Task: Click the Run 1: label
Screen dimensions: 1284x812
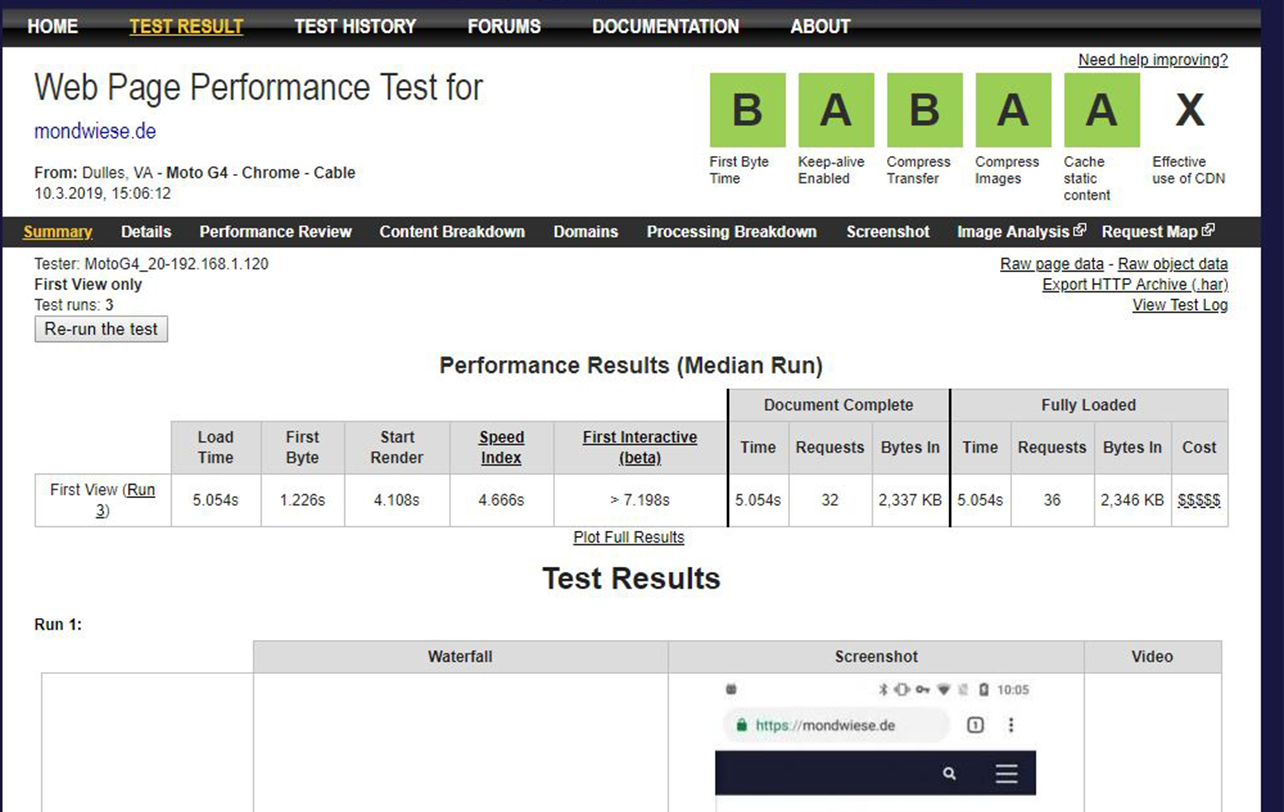Action: pos(58,625)
